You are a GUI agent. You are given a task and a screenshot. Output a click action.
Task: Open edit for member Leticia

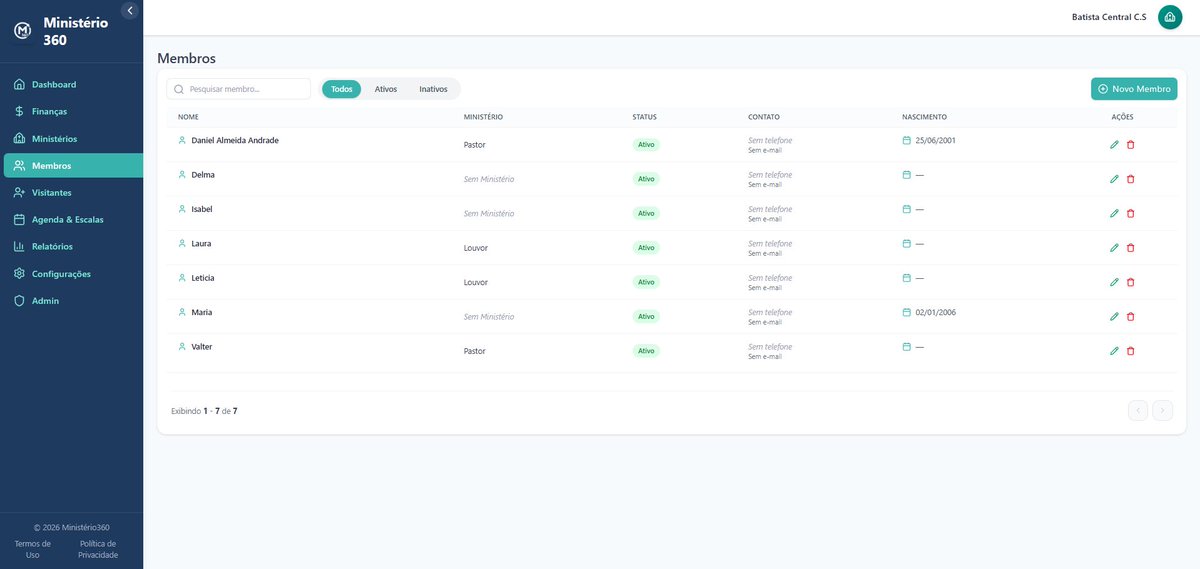pyautogui.click(x=1114, y=282)
